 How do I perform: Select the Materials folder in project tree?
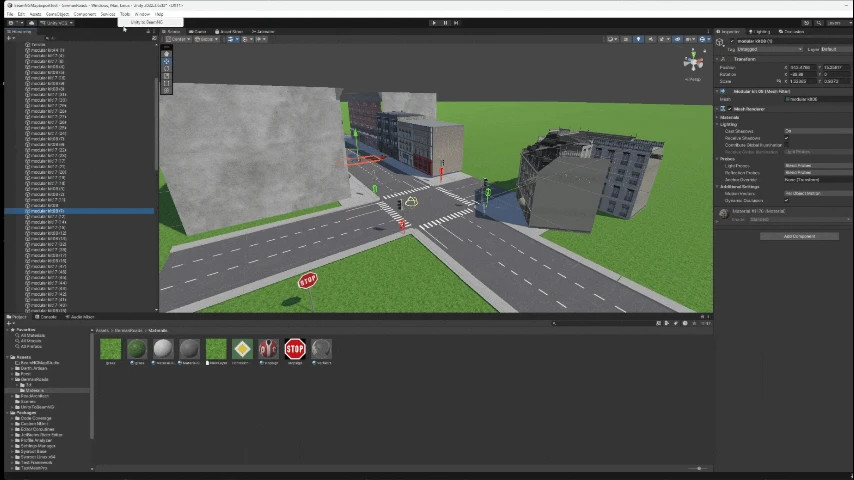click(34, 391)
